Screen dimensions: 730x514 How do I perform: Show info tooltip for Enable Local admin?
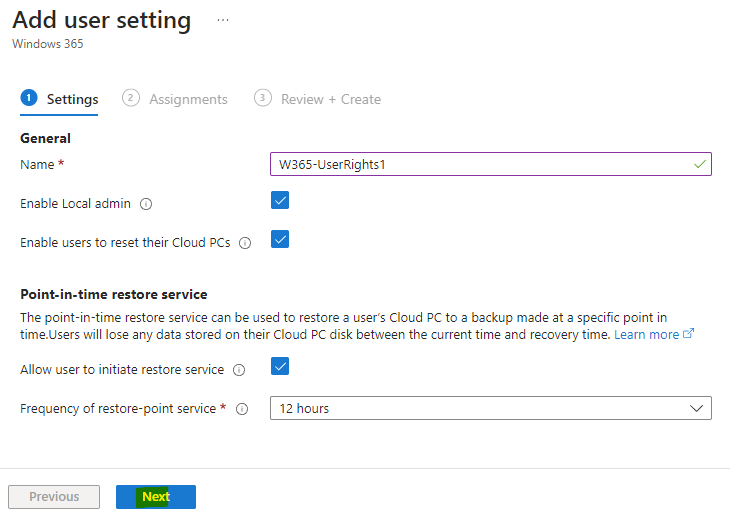(x=146, y=204)
